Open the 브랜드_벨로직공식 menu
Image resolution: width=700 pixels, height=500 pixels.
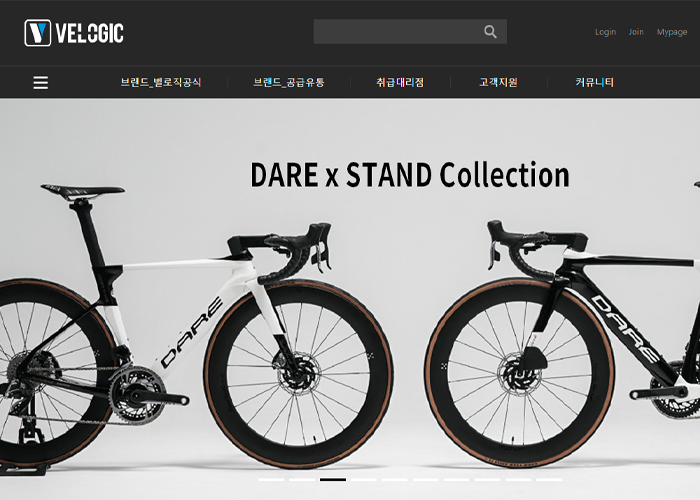161,82
